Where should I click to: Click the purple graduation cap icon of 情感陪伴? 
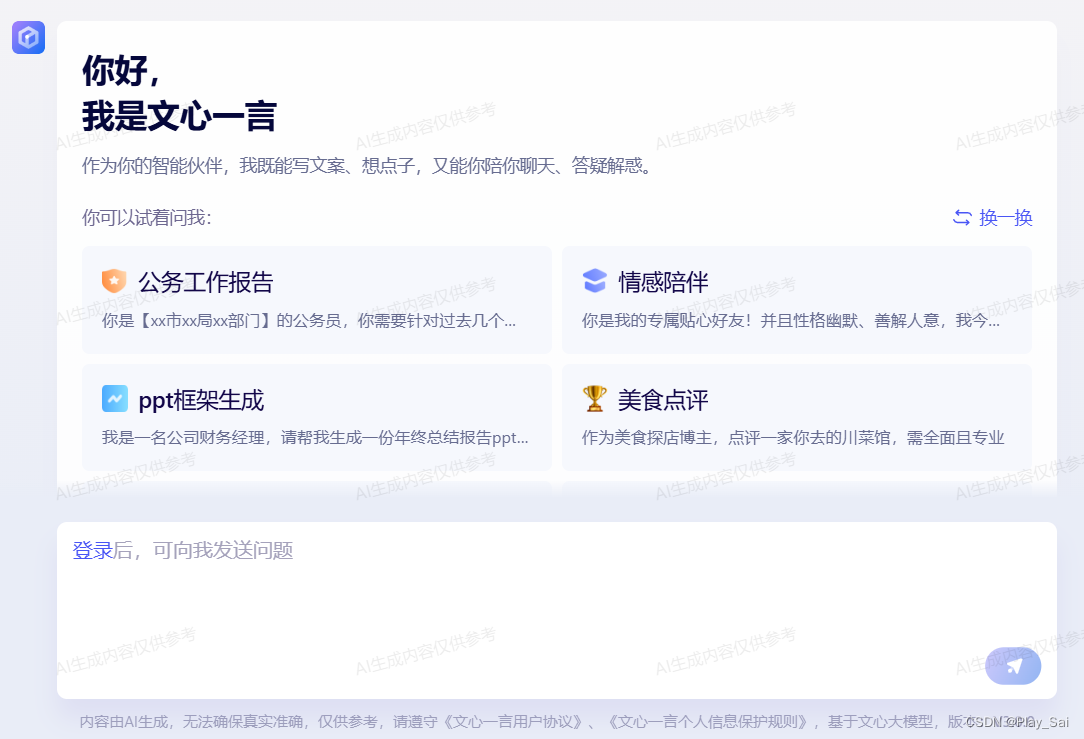[x=595, y=281]
